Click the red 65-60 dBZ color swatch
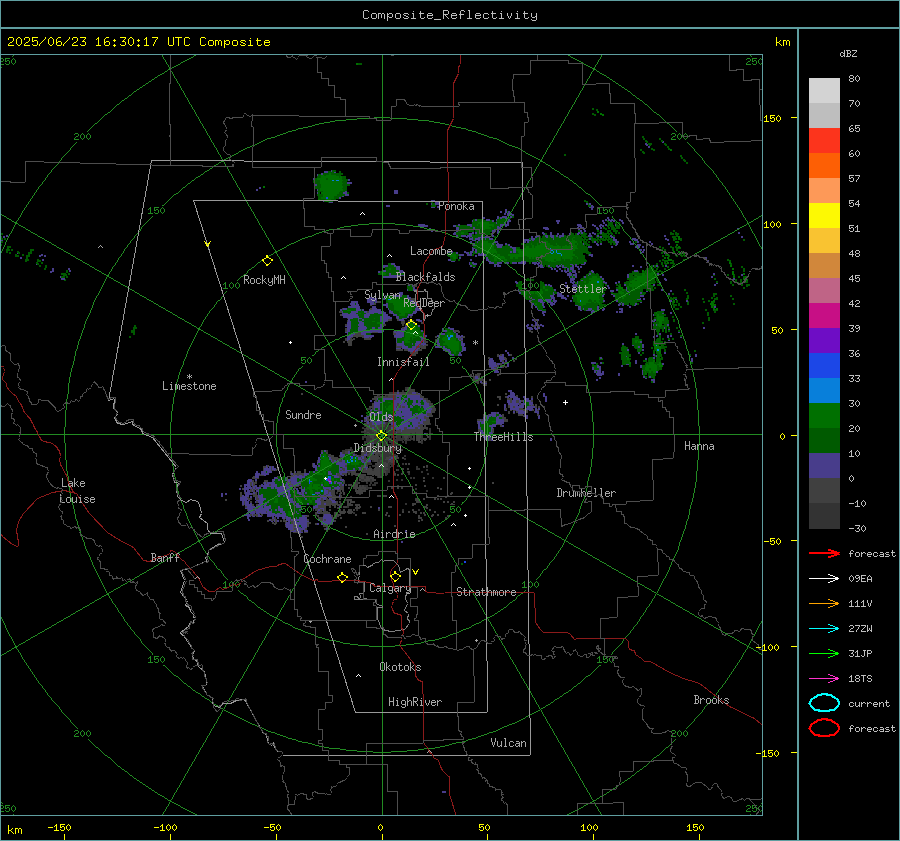The image size is (900, 841). click(x=824, y=140)
